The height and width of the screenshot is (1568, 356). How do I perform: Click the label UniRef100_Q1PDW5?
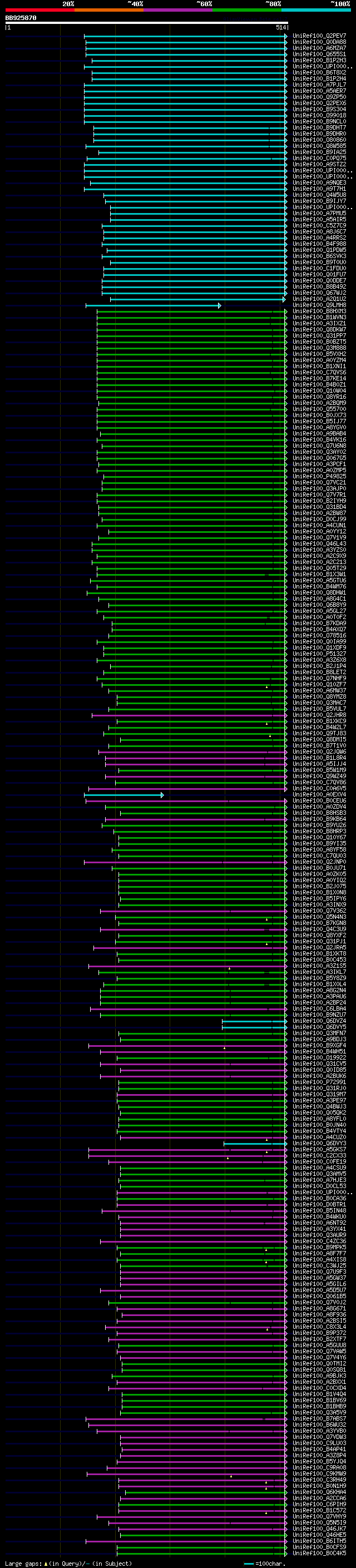[x=319, y=250]
